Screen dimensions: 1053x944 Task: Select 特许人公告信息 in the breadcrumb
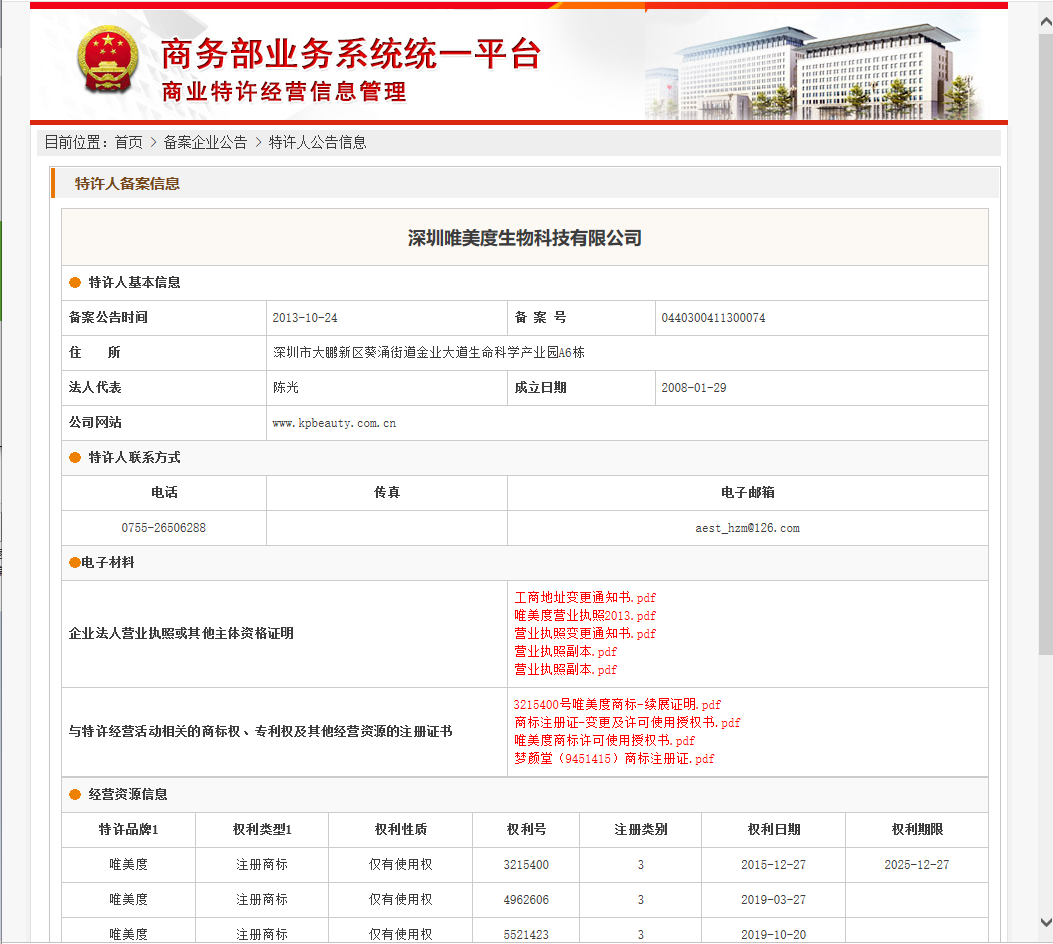pos(317,143)
